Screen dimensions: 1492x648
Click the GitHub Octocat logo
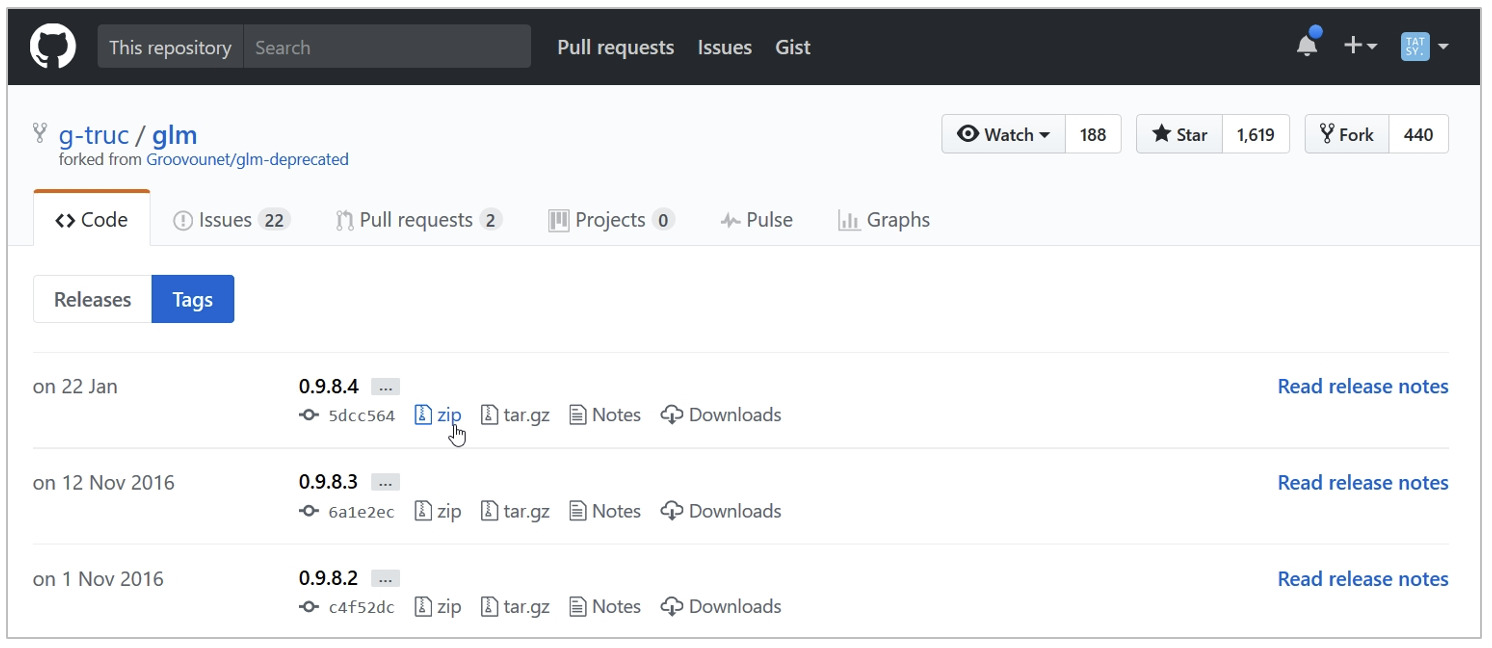click(53, 47)
